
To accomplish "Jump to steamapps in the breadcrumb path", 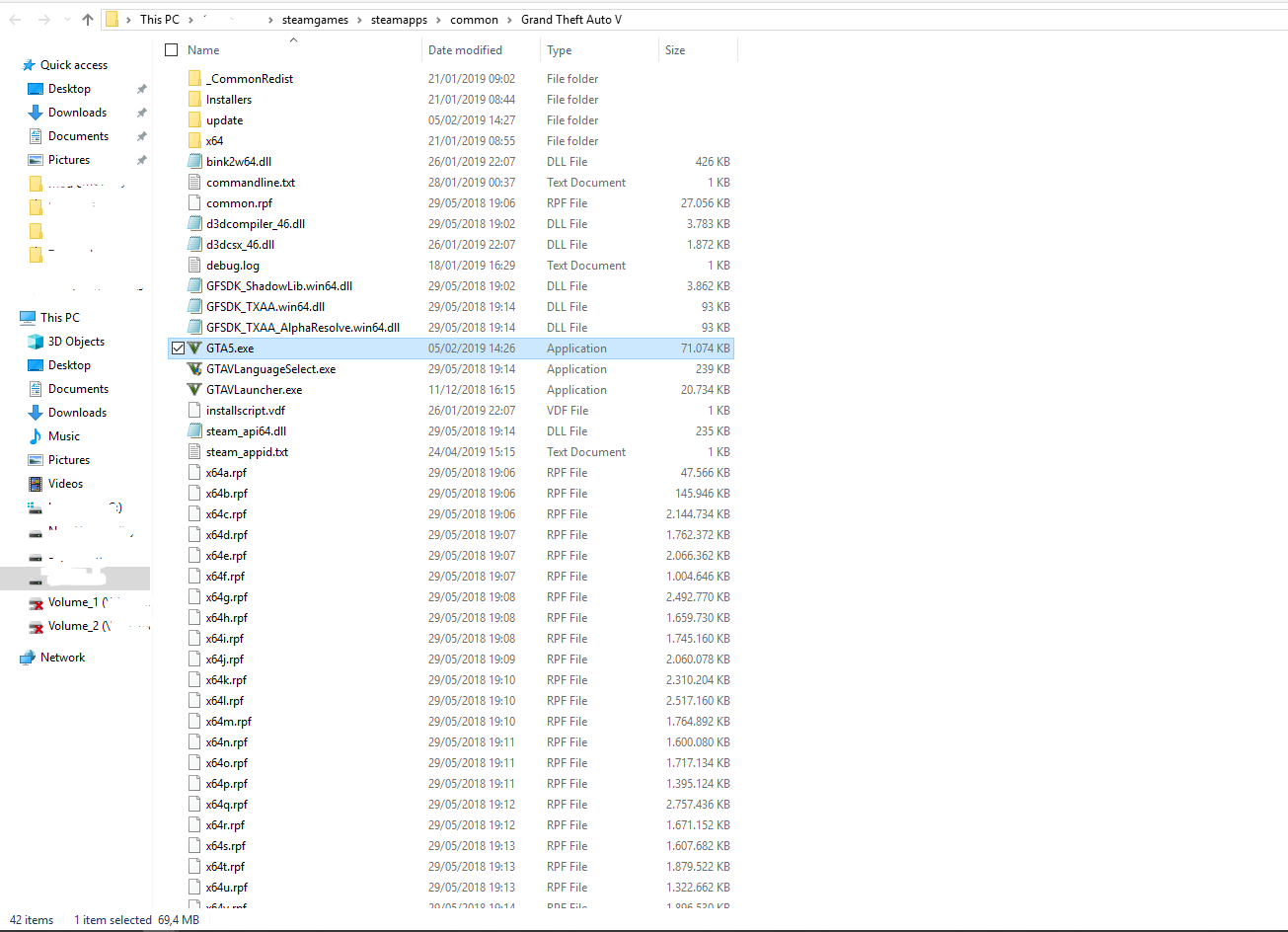I will point(399,20).
